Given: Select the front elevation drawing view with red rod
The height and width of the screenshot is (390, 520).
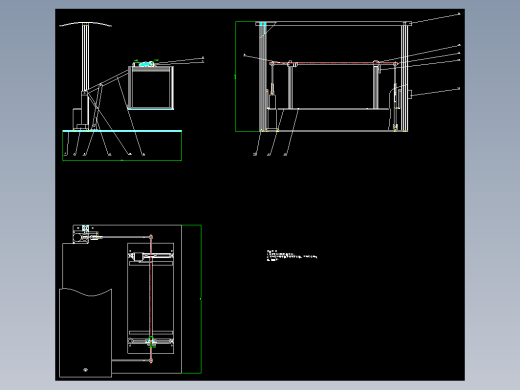Looking at the screenshot, I should tap(348, 84).
